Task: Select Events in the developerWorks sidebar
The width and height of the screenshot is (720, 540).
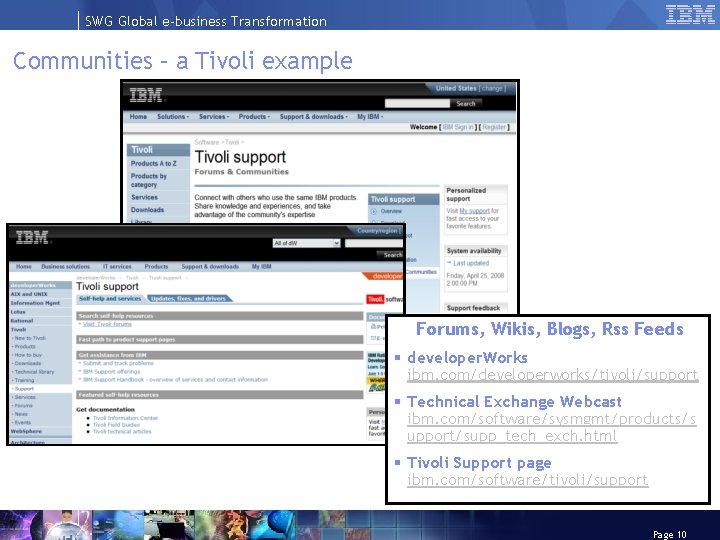Action: 22,422
